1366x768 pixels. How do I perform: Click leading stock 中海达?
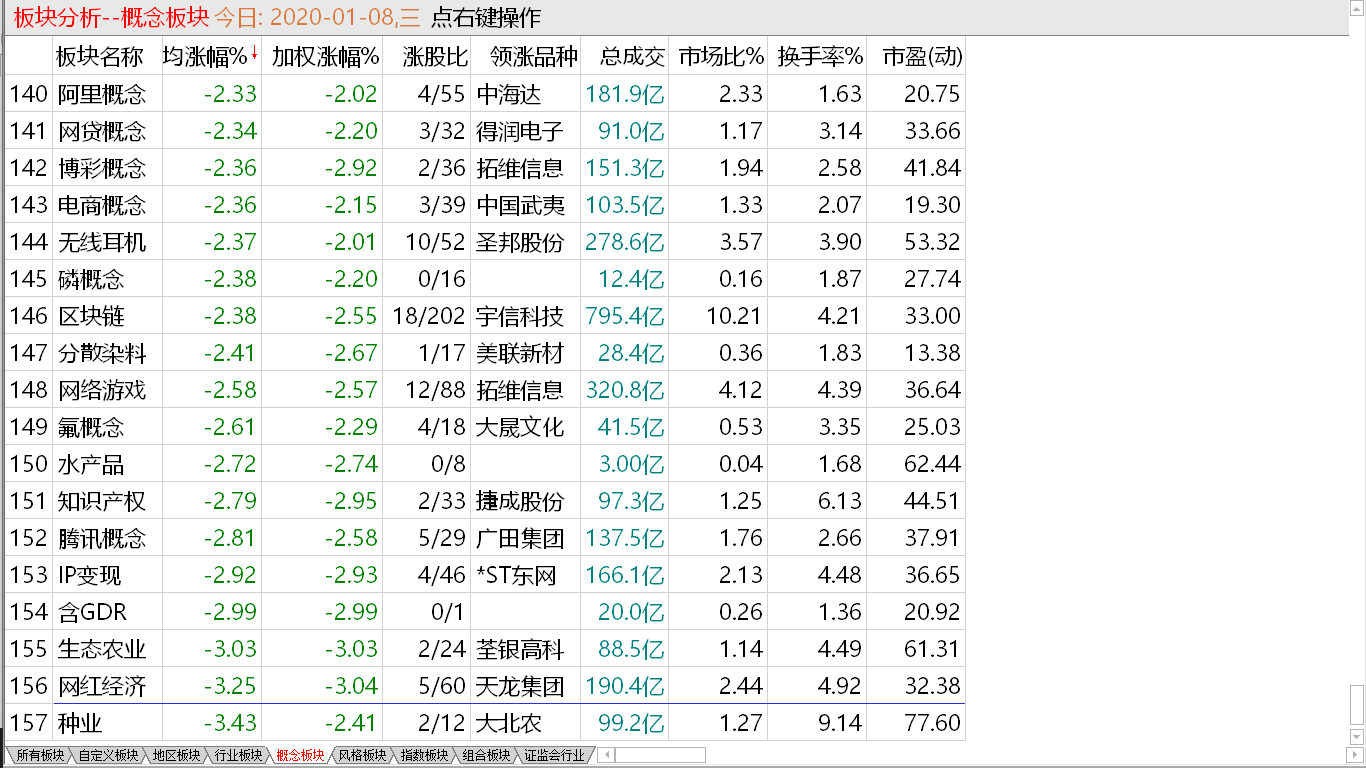(x=509, y=94)
